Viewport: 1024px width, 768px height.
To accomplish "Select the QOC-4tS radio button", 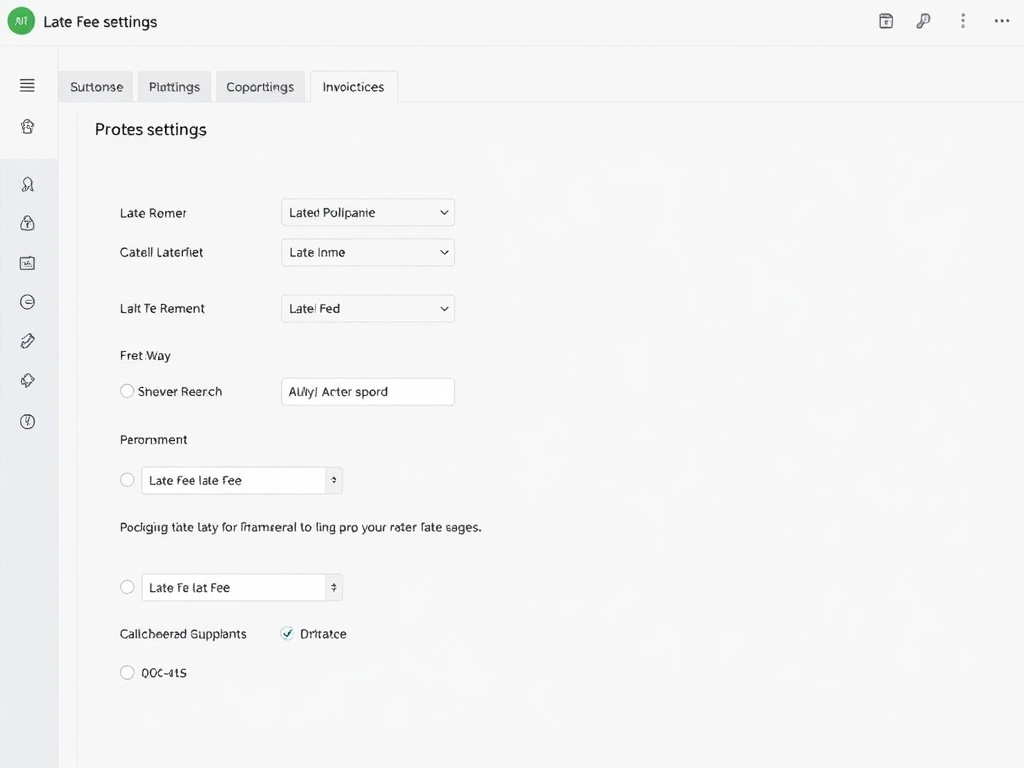I will (x=127, y=672).
